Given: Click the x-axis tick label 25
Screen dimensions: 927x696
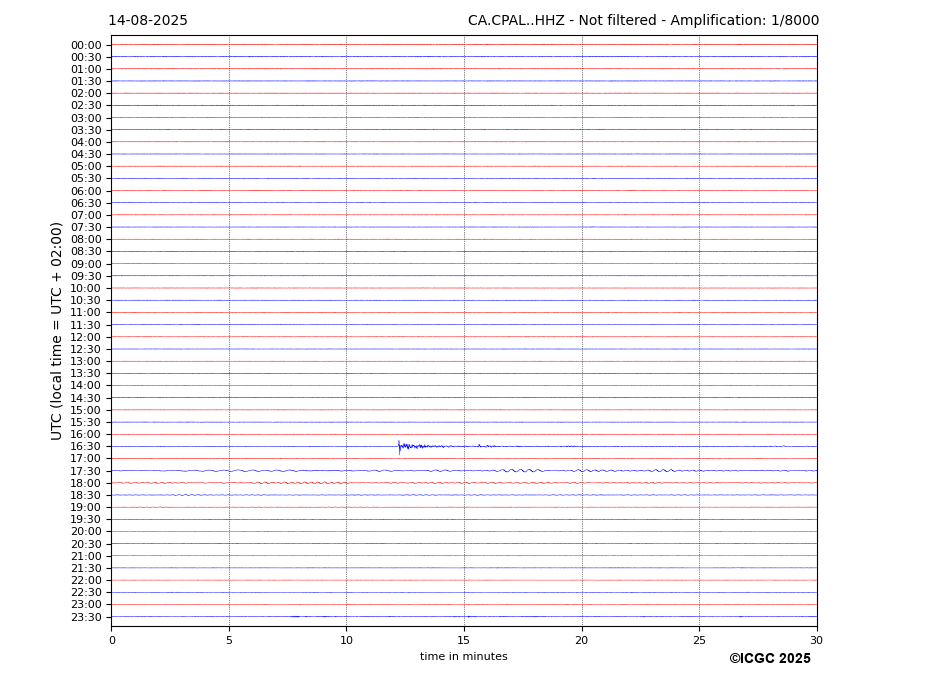Looking at the screenshot, I should click(x=699, y=641).
